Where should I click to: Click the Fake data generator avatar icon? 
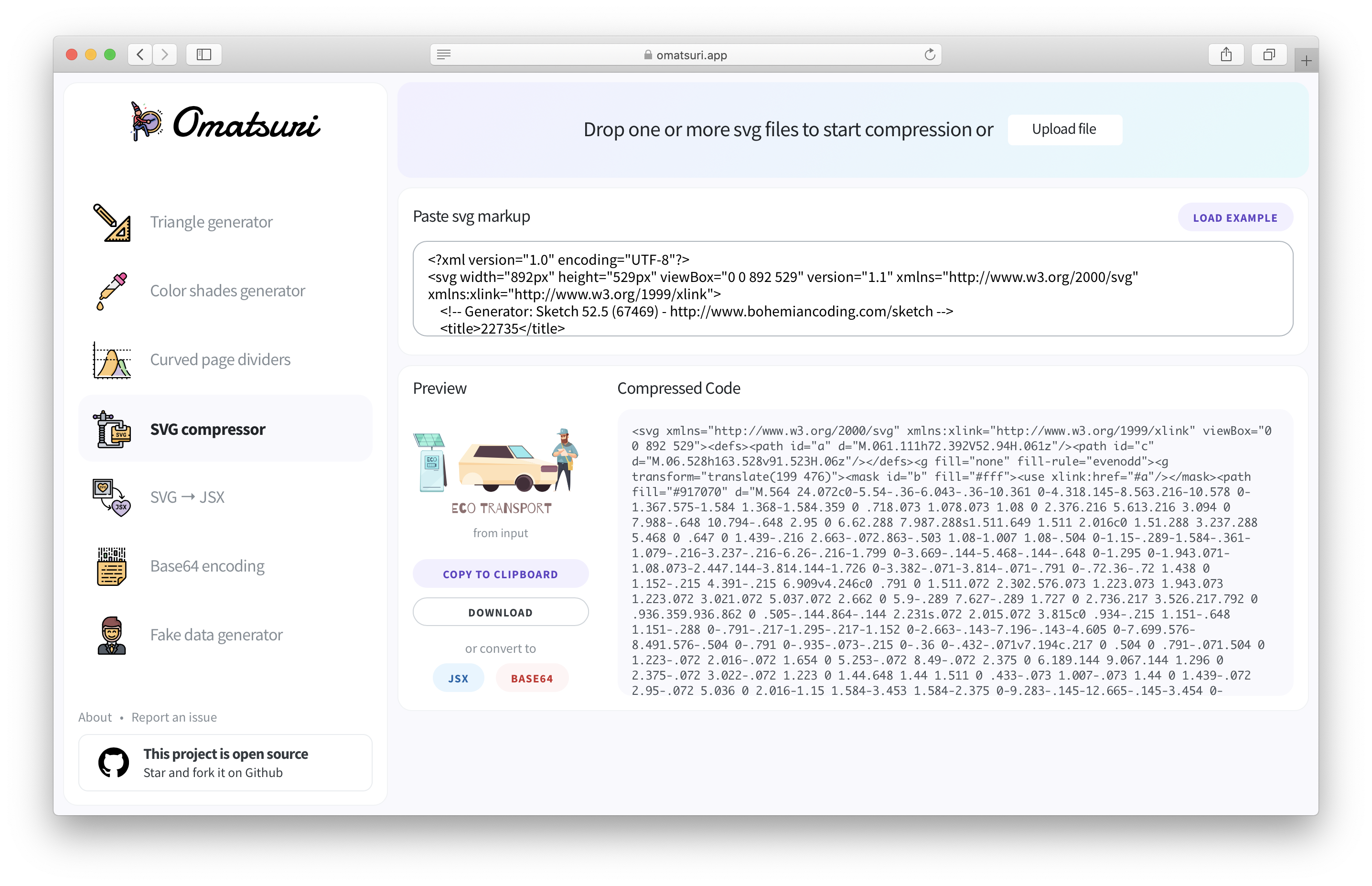click(112, 635)
